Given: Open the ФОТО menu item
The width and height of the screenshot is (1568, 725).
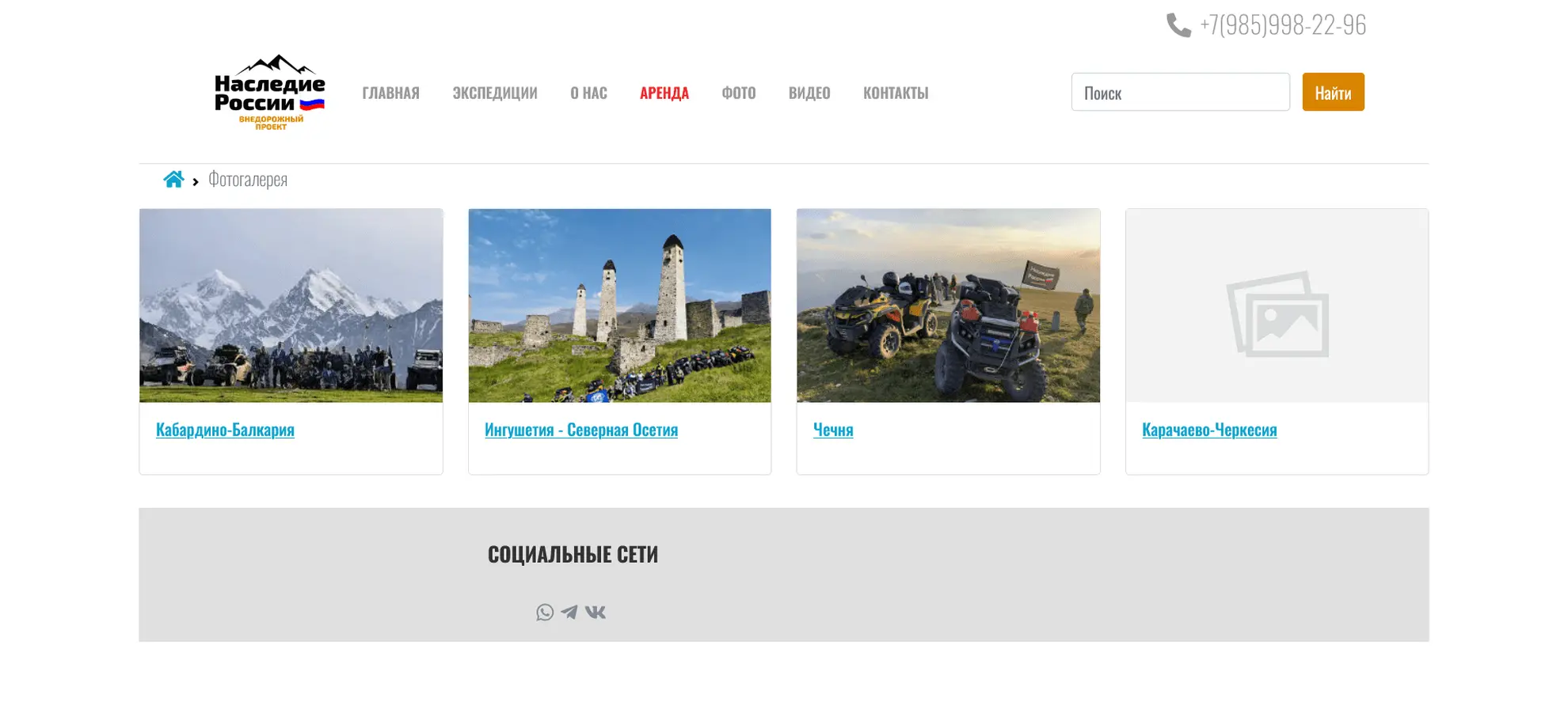Looking at the screenshot, I should tap(738, 93).
